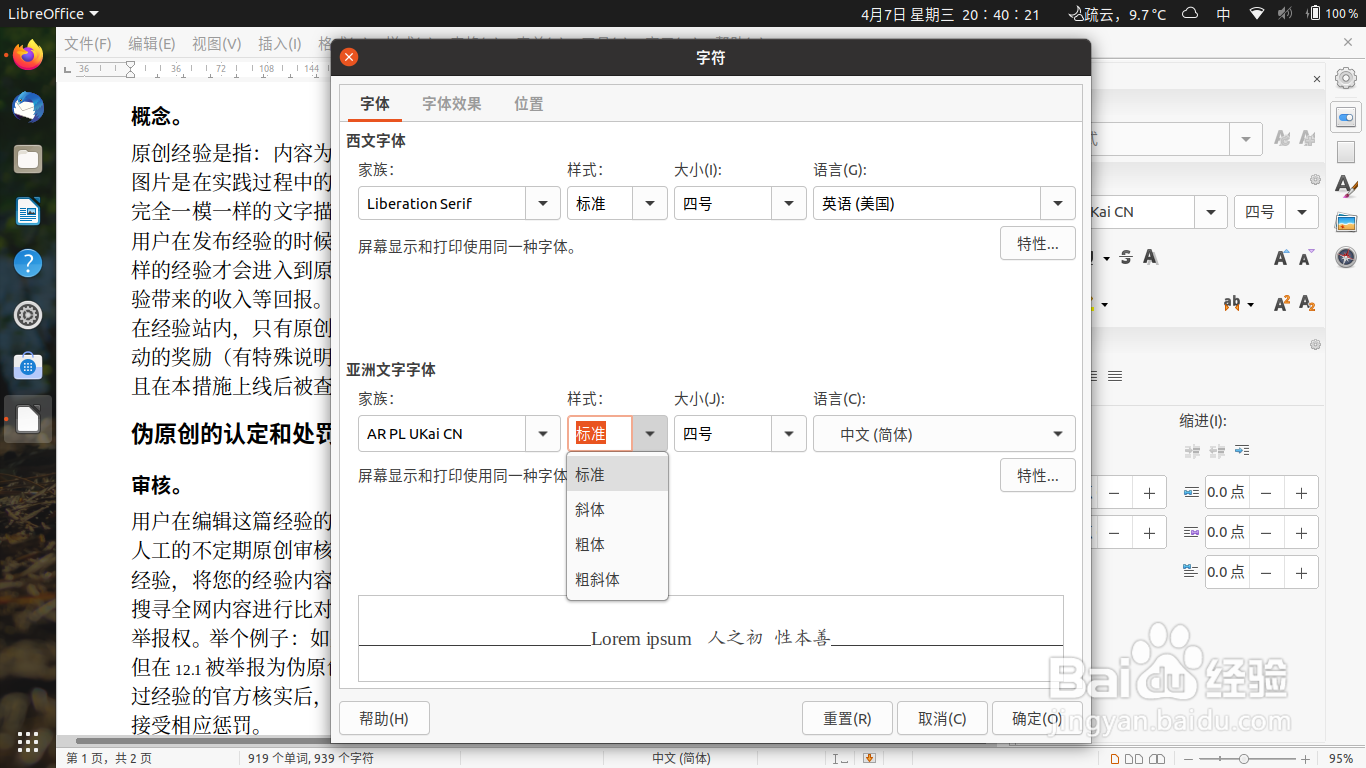Screen dimensions: 1366x768
Task: Apply subscript using the A₂ icon
Action: [x=1307, y=303]
